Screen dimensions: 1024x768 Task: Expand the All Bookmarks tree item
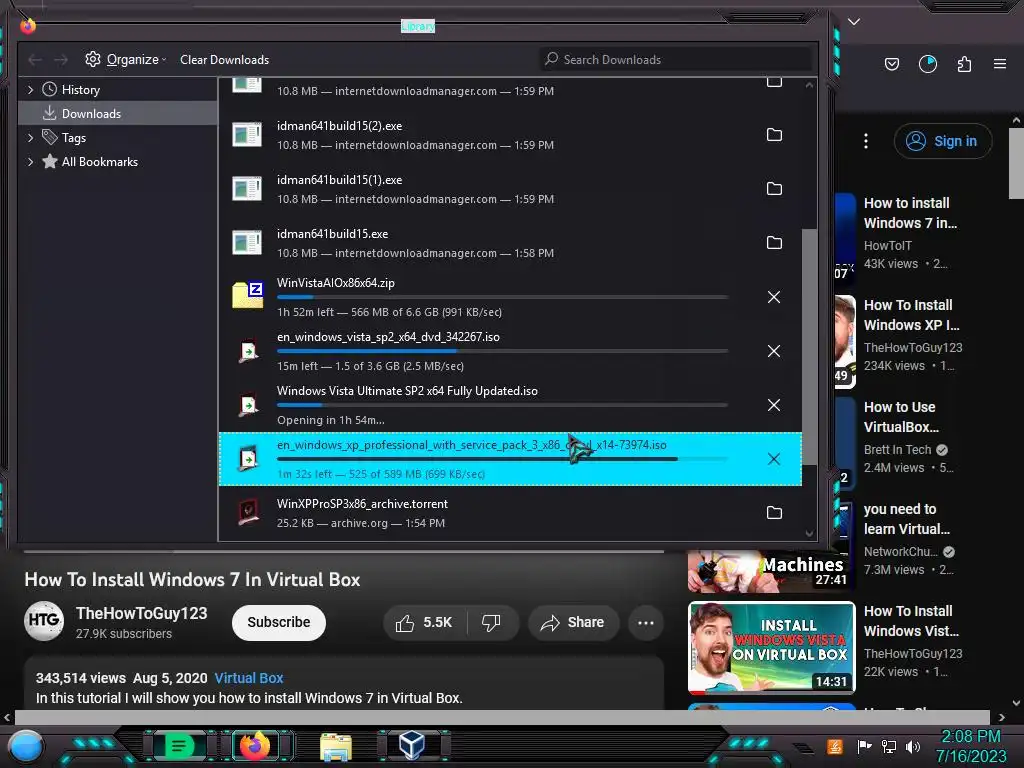click(x=30, y=162)
